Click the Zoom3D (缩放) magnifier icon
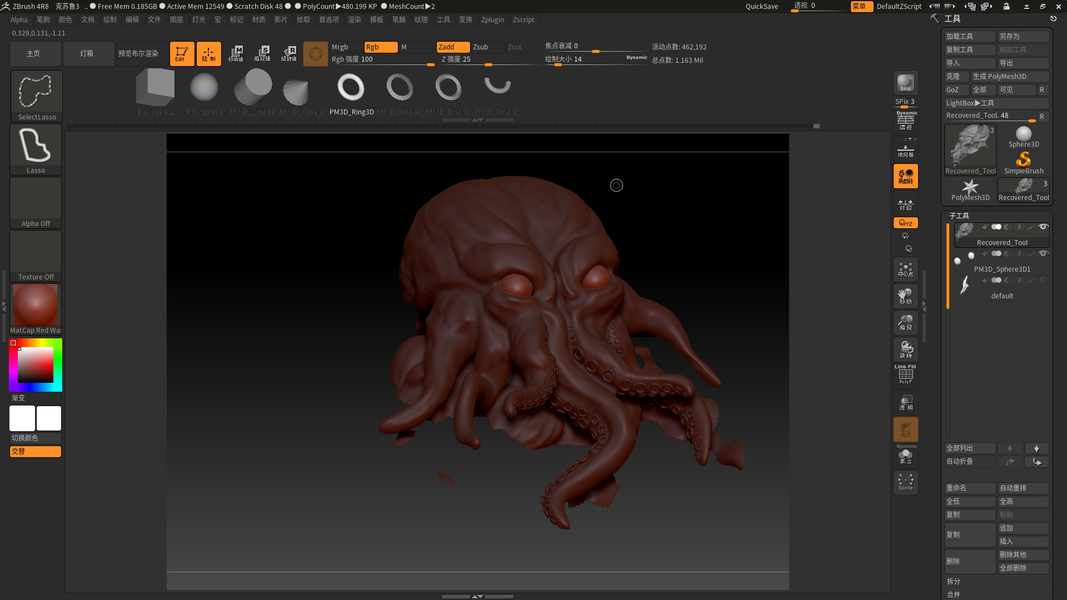This screenshot has height=600, width=1067. [906, 323]
